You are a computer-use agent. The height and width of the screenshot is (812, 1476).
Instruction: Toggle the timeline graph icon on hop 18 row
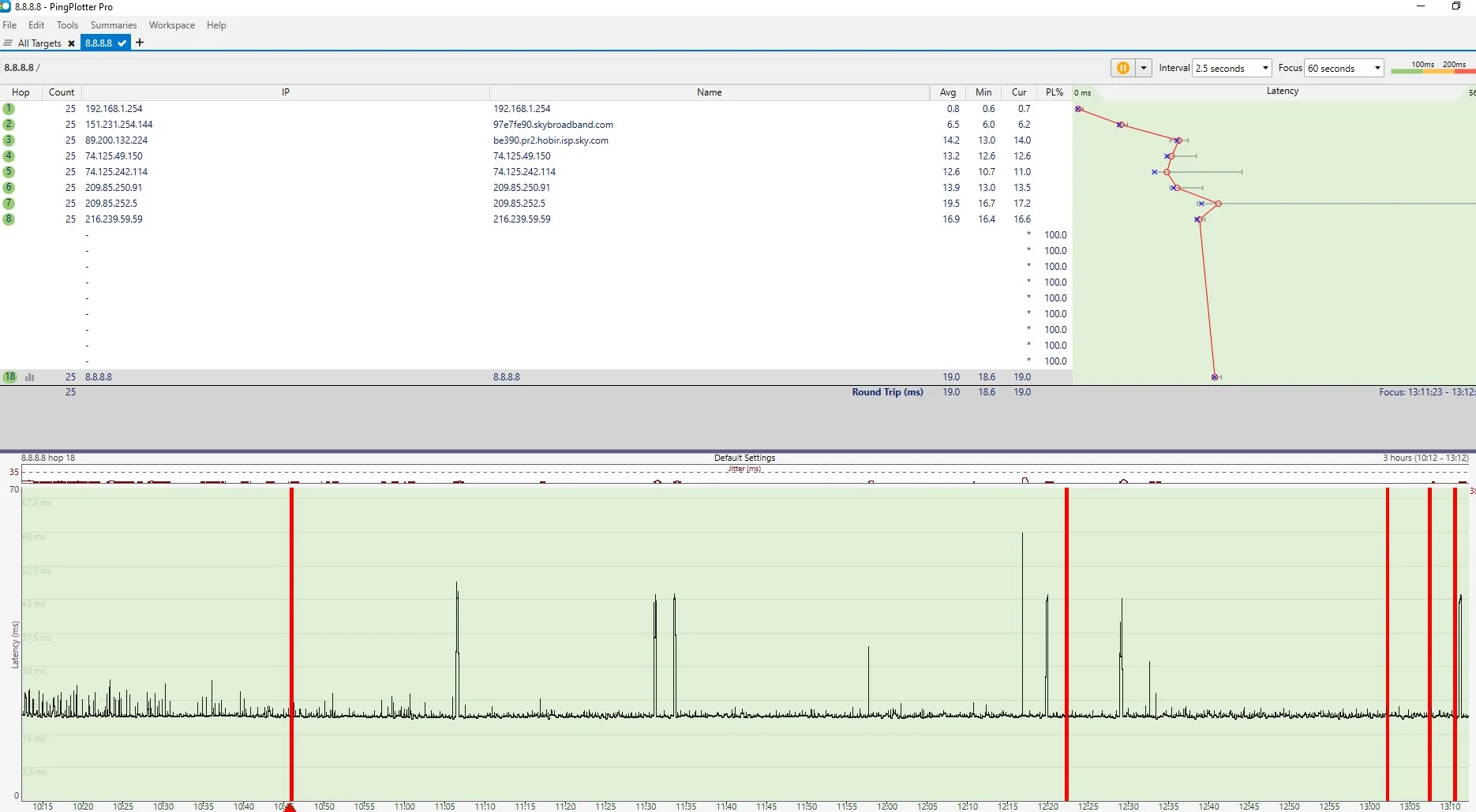tap(30, 377)
